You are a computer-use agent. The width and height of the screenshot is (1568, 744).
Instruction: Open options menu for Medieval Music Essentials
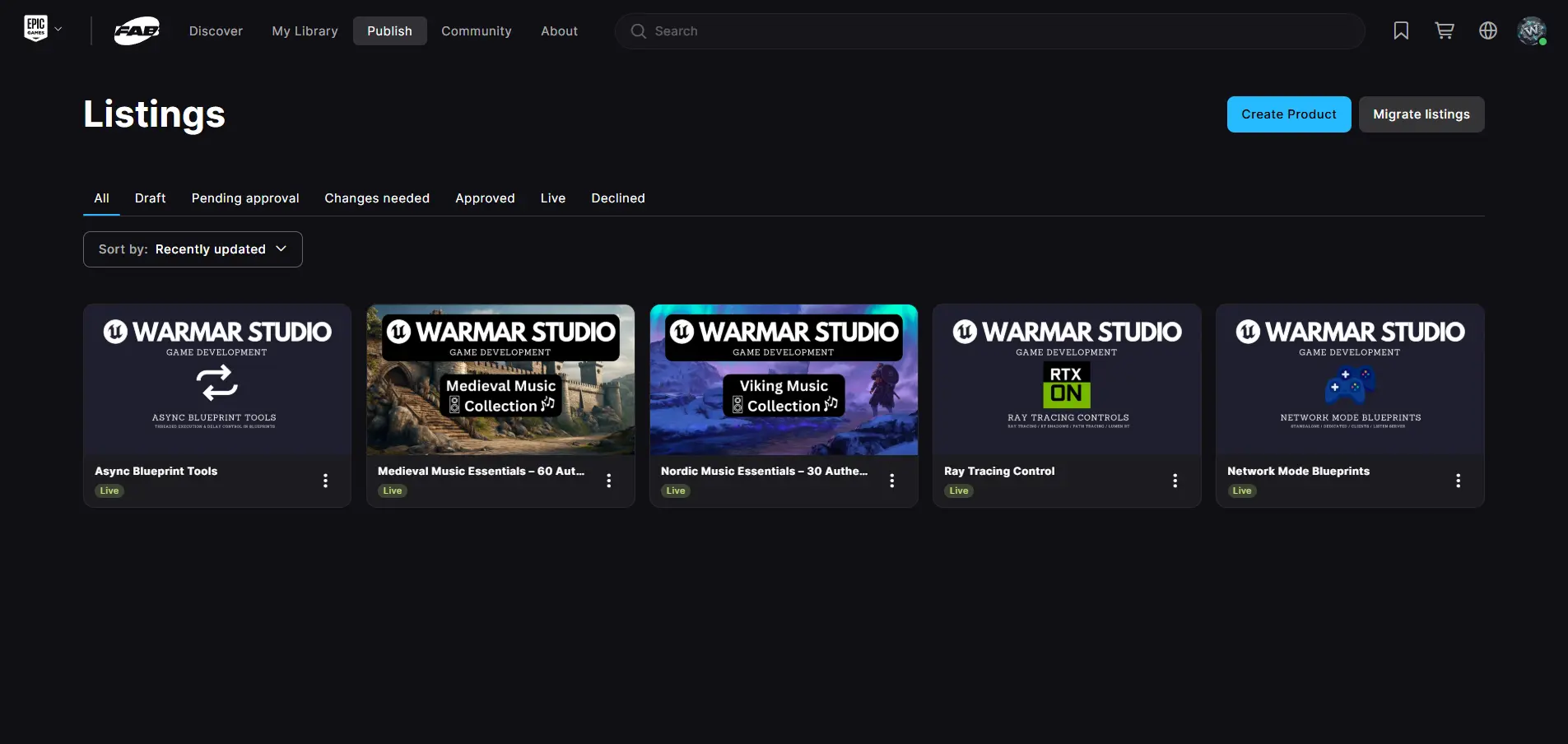[609, 481]
